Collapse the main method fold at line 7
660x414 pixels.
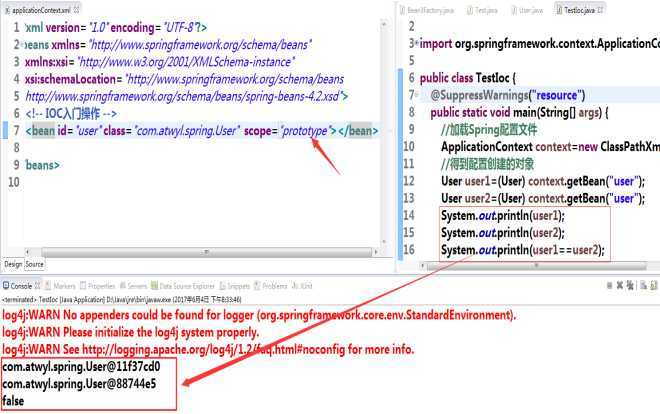tap(417, 95)
